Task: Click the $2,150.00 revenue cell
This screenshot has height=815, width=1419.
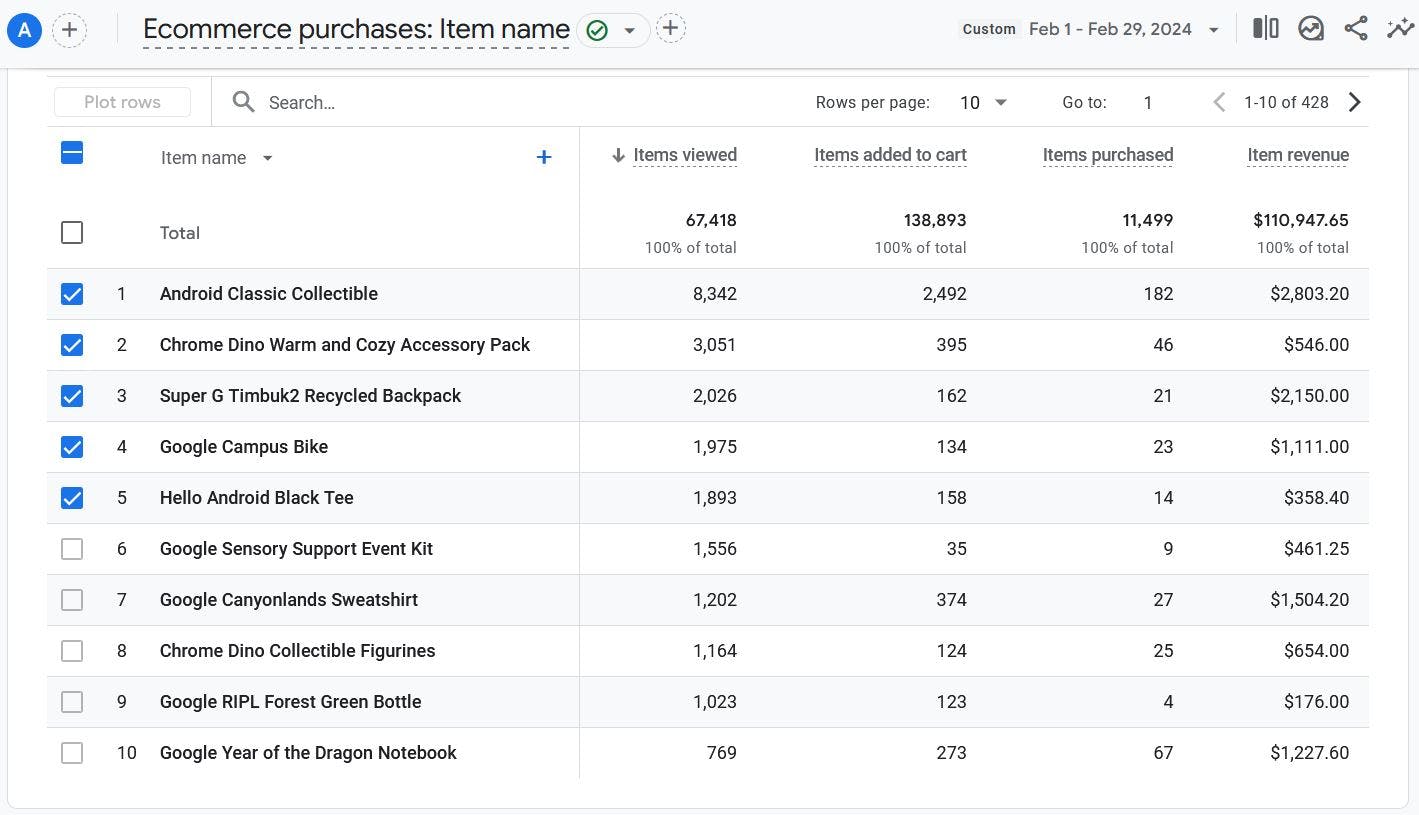Action: point(1310,396)
